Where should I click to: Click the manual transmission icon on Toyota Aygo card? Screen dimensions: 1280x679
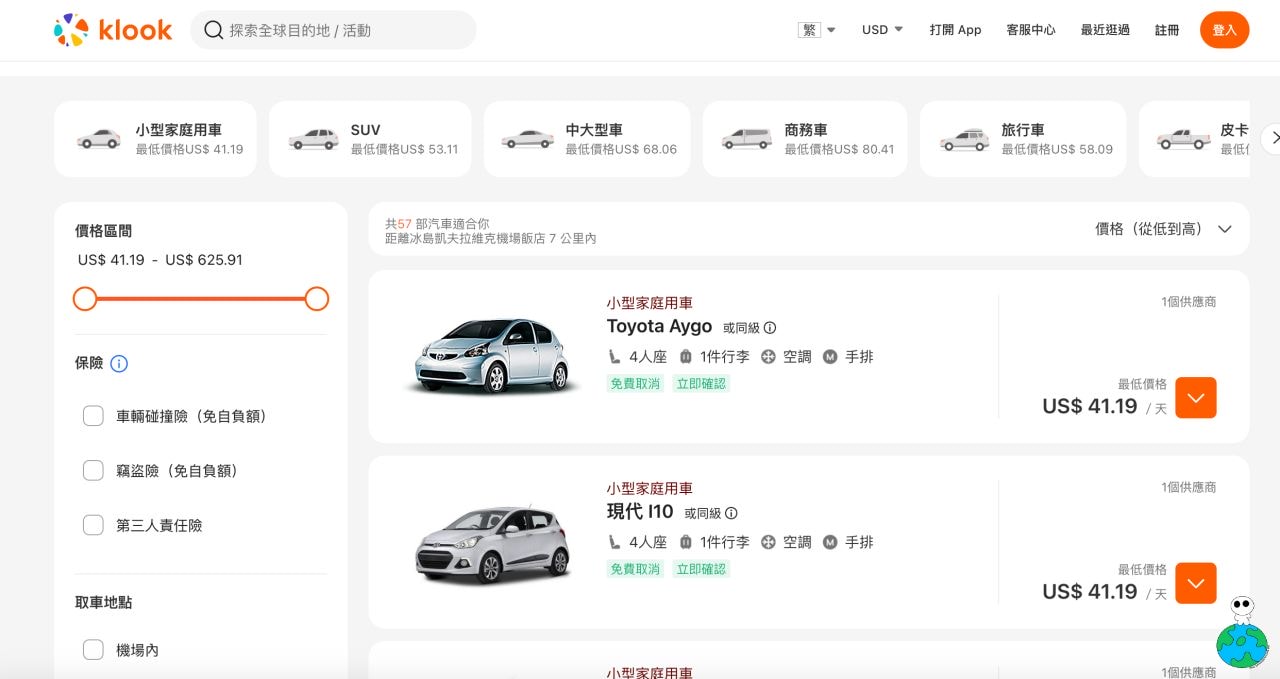click(x=830, y=356)
